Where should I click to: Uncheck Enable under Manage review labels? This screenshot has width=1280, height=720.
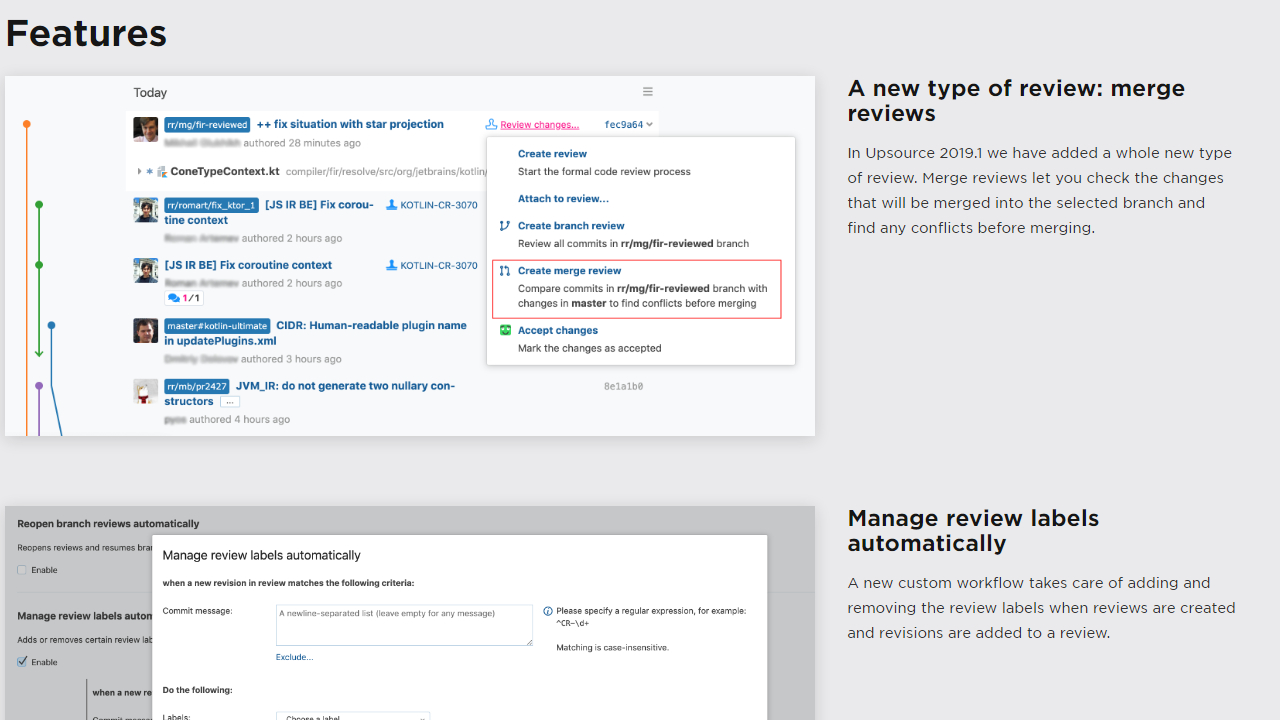22,662
